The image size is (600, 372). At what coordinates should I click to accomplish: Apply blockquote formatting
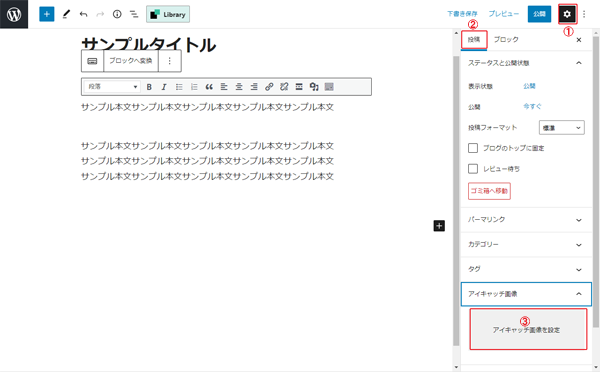(x=209, y=87)
